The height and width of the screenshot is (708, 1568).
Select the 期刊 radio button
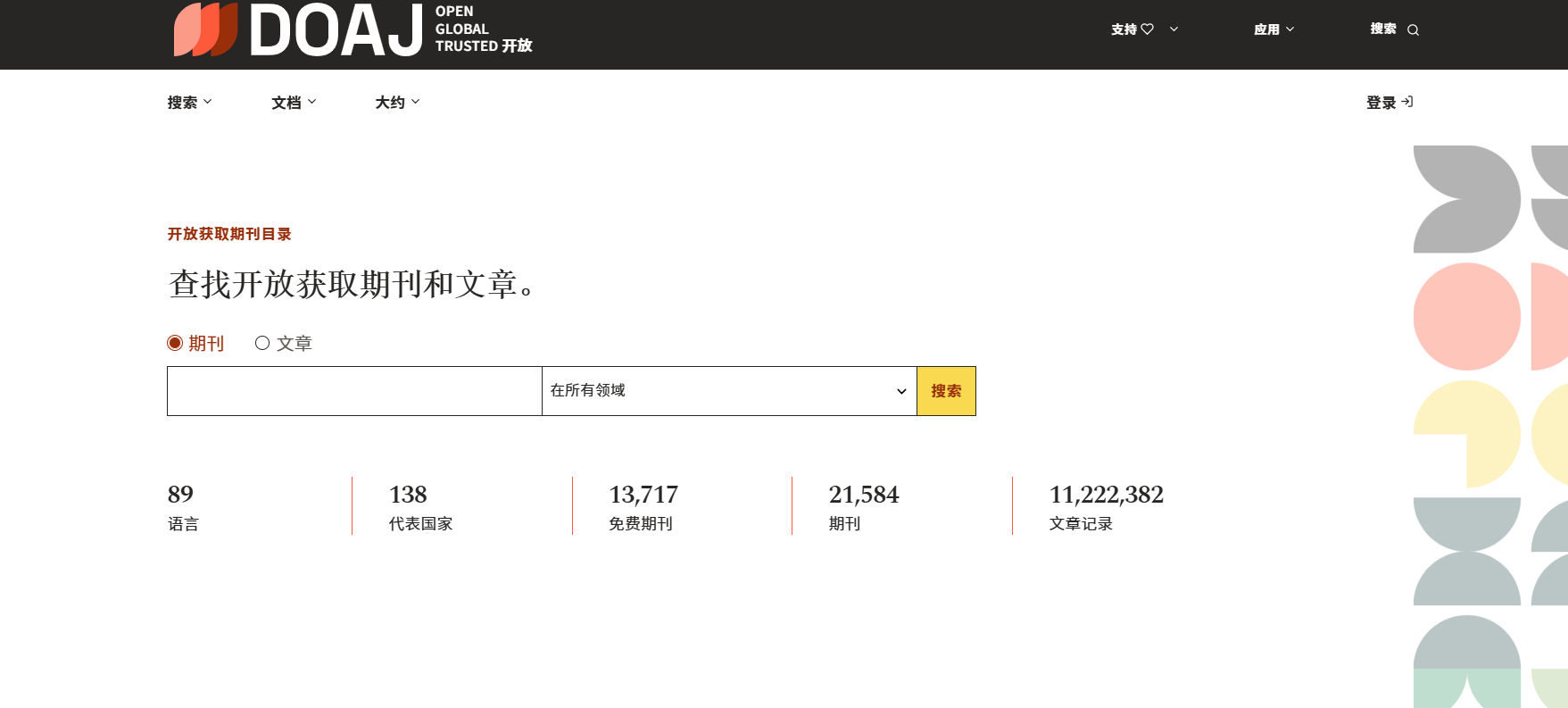pyautogui.click(x=175, y=343)
